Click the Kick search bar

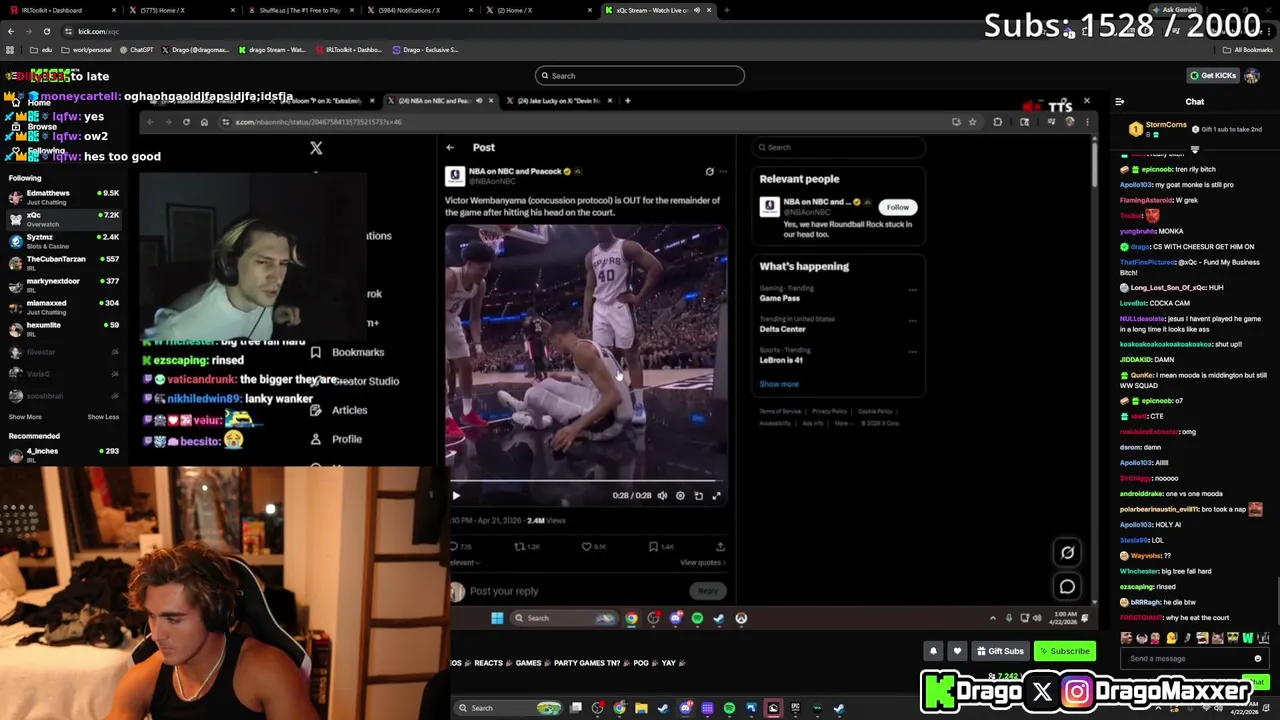coord(640,76)
